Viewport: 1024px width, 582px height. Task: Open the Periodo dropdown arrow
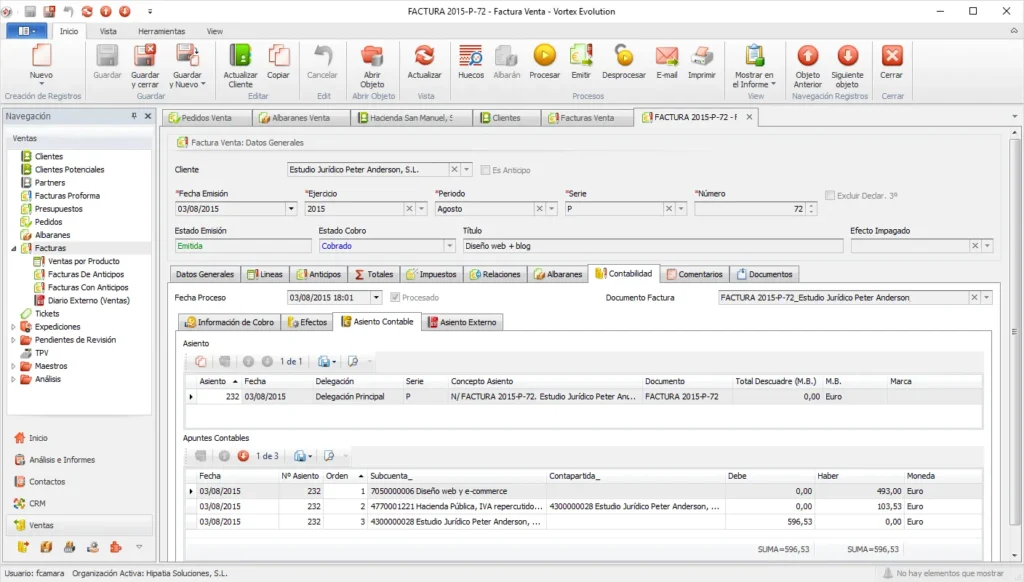(x=552, y=209)
